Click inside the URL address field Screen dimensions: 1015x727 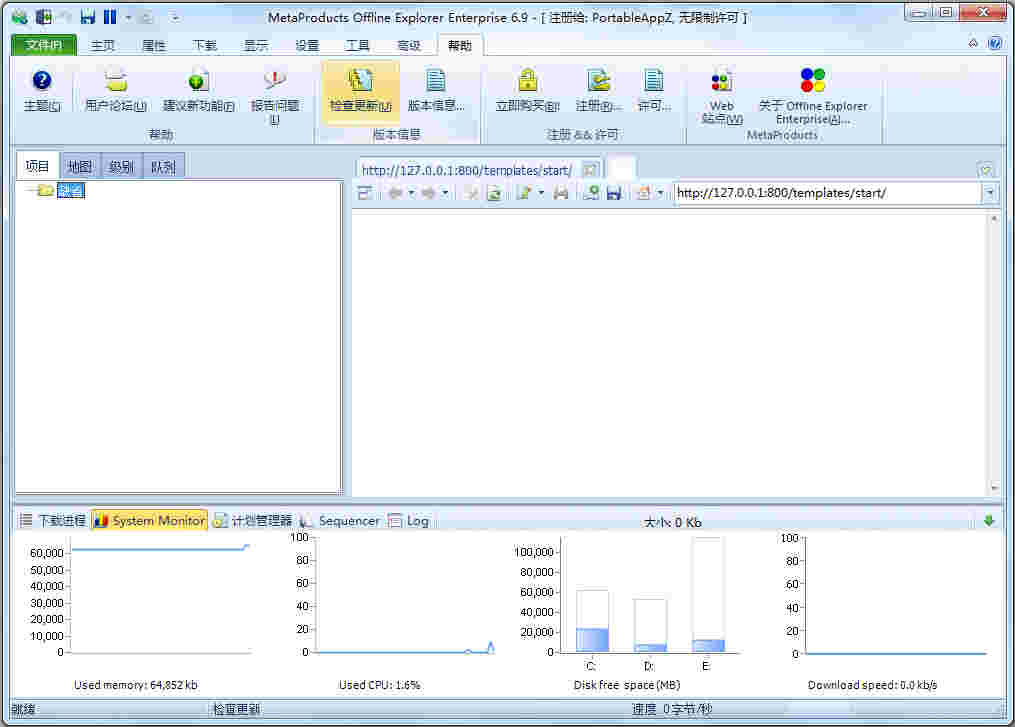(825, 193)
